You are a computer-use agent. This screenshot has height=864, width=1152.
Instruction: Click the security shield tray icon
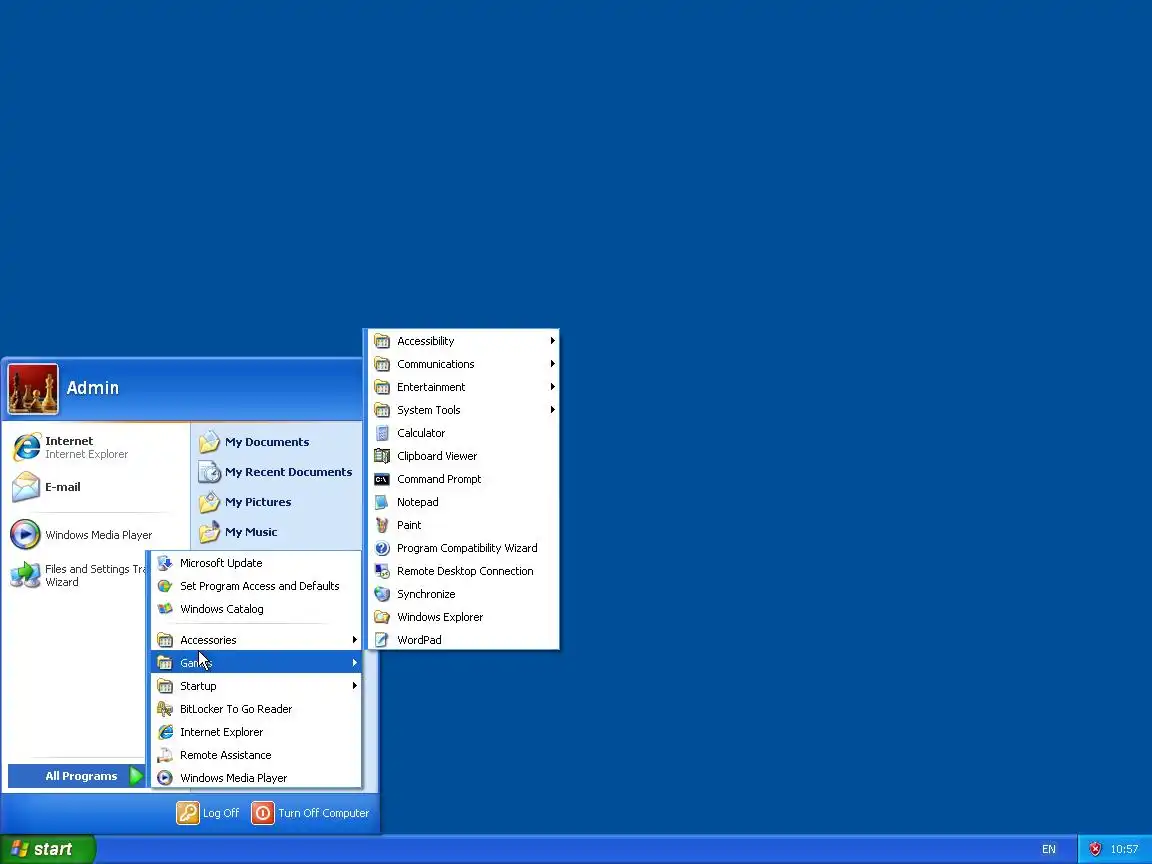click(1095, 849)
